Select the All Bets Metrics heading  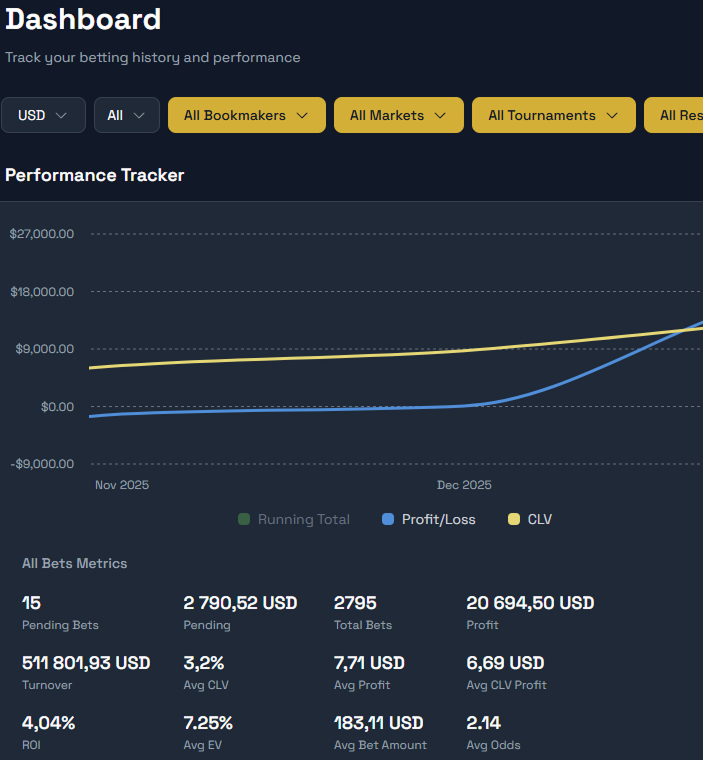tap(75, 563)
